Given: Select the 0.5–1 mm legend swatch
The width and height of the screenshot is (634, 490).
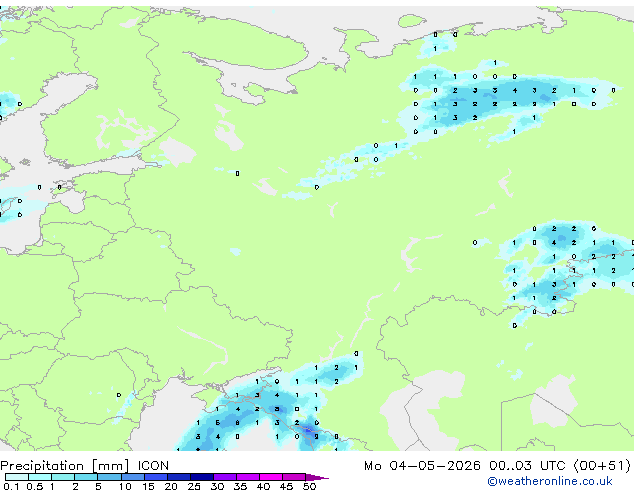Looking at the screenshot, I should 40,477.
